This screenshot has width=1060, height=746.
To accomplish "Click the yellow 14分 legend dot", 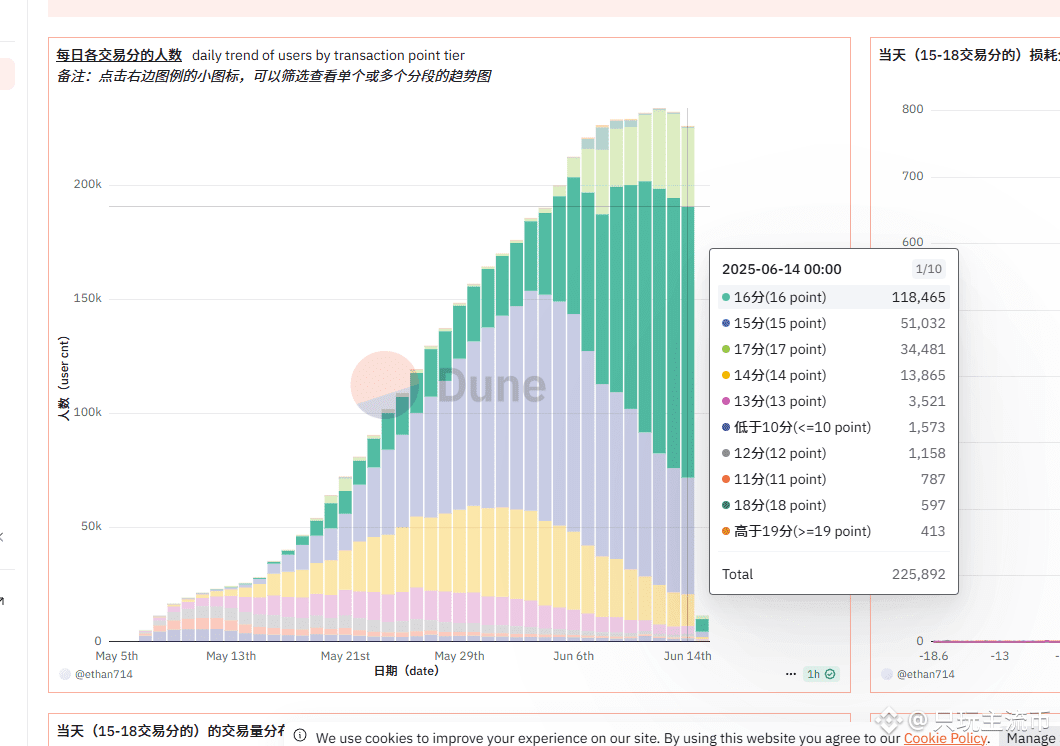I will pyautogui.click(x=726, y=375).
